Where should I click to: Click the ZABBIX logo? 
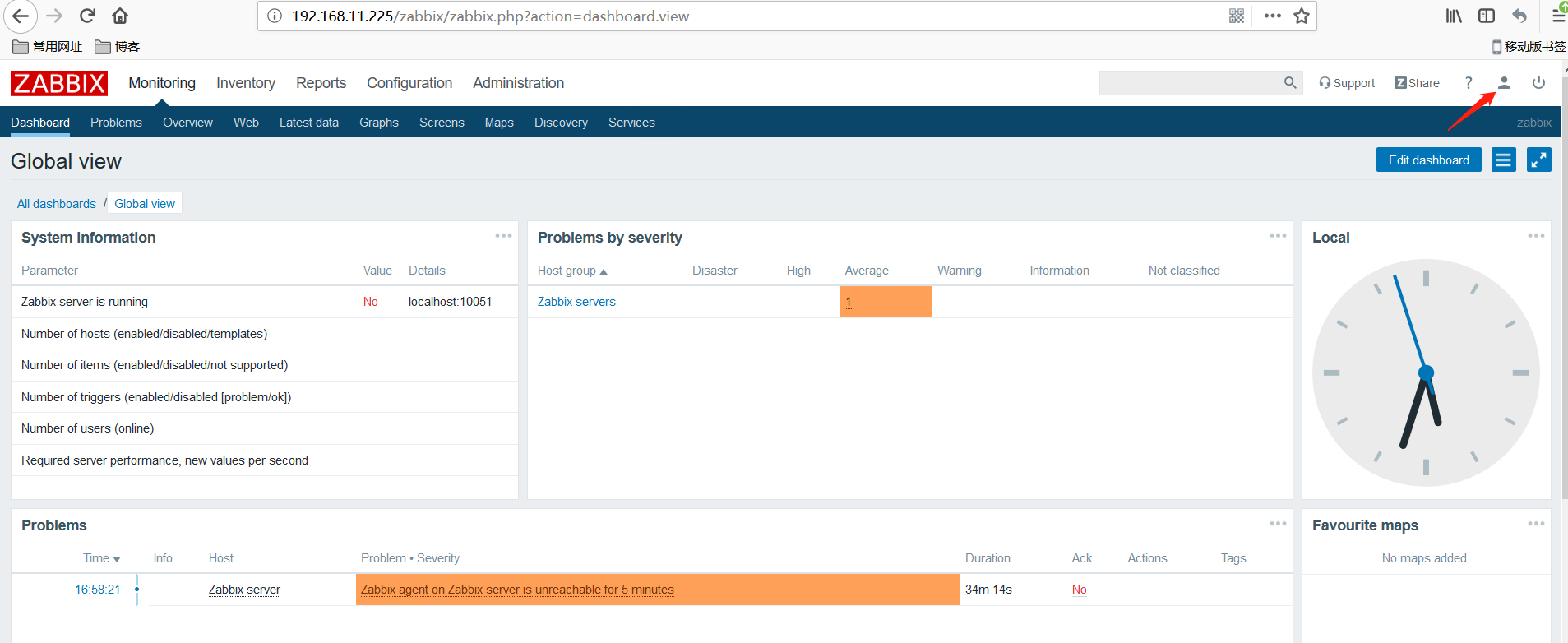(x=59, y=83)
